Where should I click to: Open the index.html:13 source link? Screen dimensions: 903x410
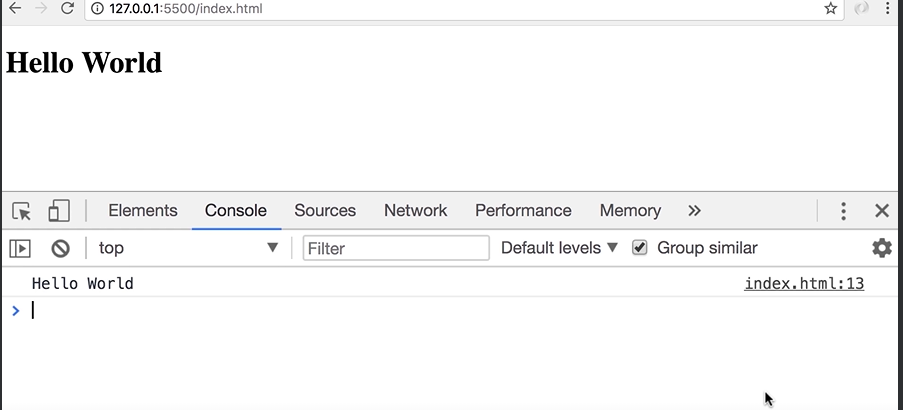[804, 284]
